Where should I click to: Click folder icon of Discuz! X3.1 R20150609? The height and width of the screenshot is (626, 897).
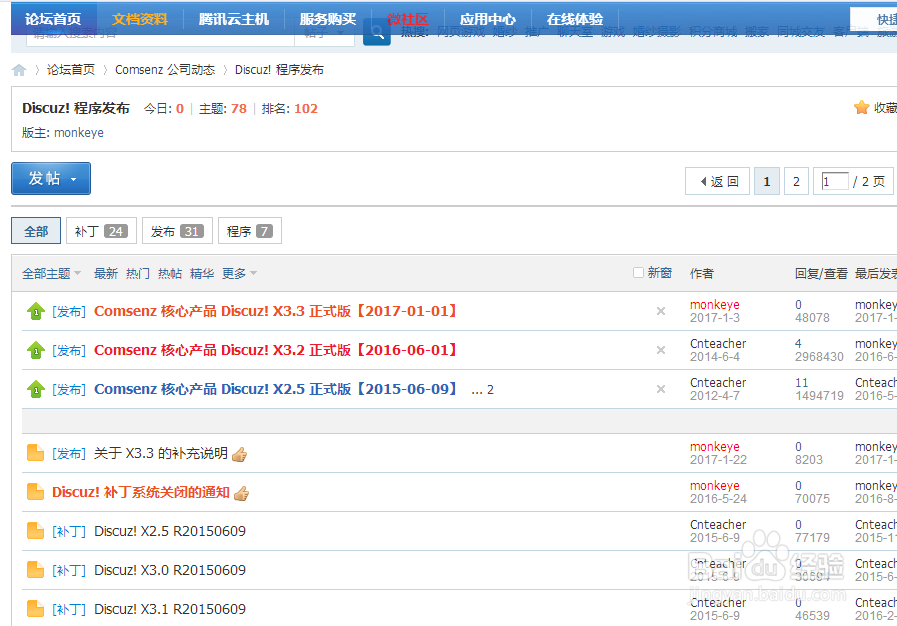(35, 609)
